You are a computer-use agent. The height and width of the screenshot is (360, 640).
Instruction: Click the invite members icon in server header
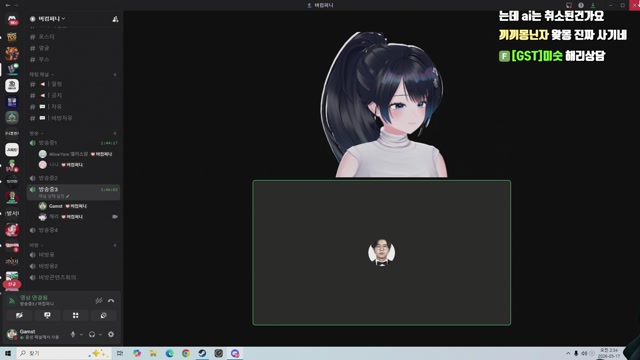[115, 19]
